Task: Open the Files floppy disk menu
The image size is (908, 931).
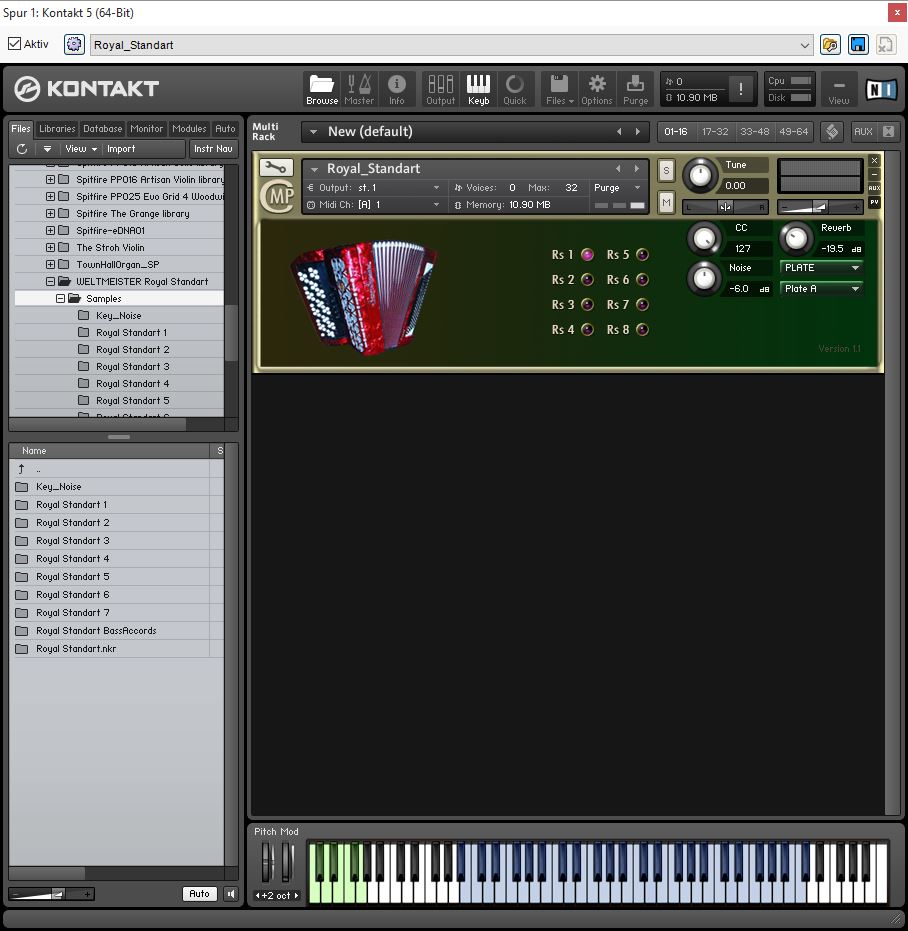Action: [559, 90]
